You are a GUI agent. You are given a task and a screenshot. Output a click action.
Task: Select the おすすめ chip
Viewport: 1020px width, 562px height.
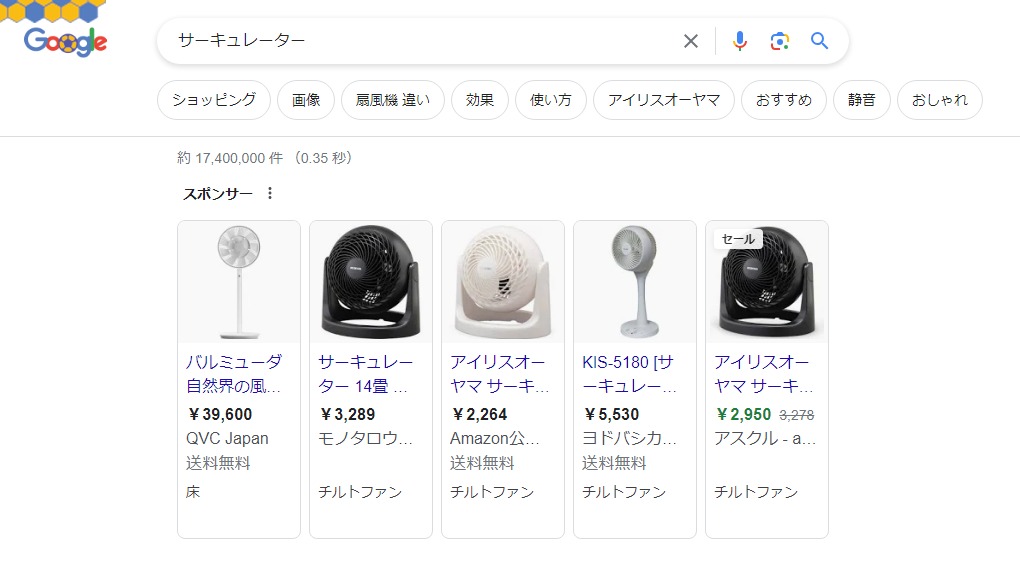tap(784, 100)
